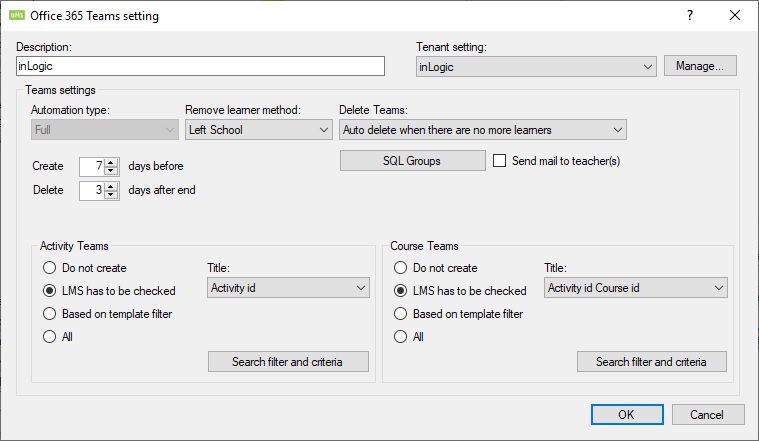This screenshot has height=441, width=759.
Task: Choose 'Based on template filter' for Activity Teams
Action: click(49, 314)
